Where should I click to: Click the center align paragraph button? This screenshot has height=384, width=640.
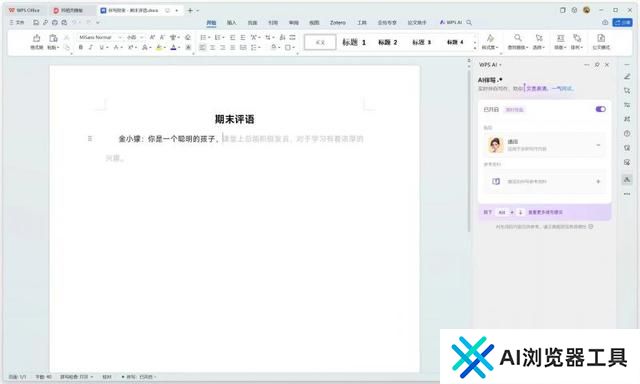tap(213, 48)
